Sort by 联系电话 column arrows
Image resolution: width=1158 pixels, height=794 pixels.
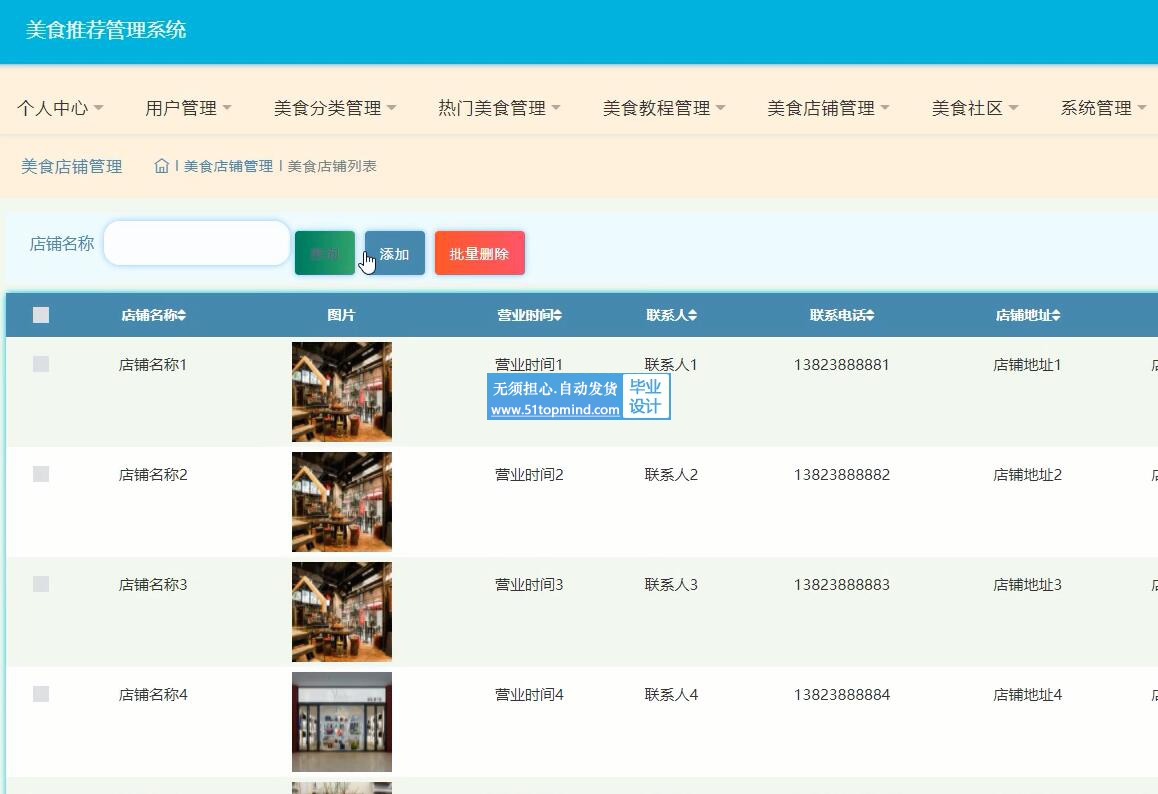pos(870,316)
